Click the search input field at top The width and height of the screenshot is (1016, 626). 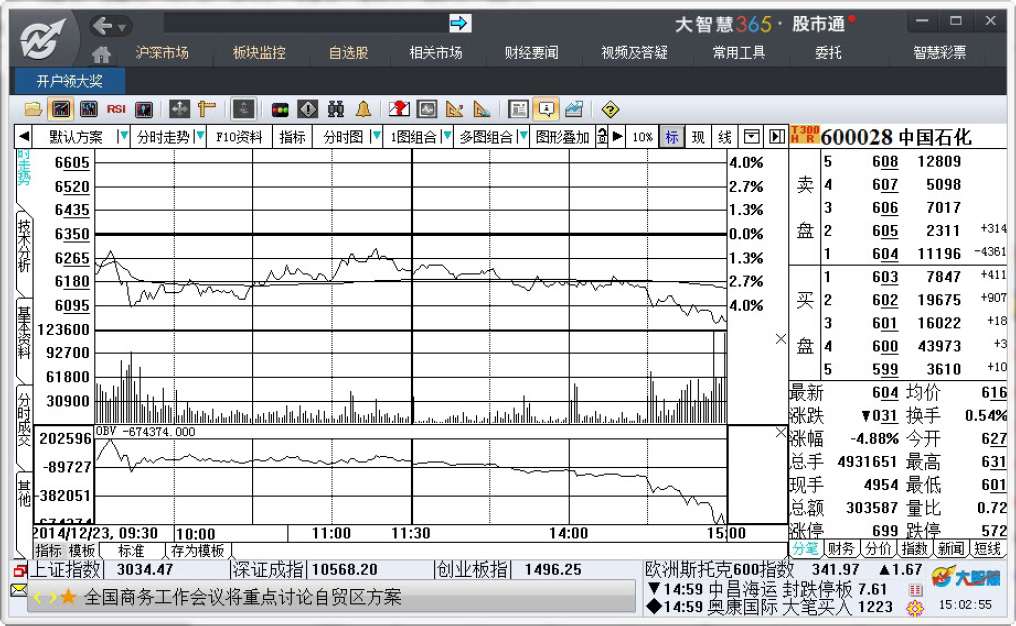305,23
